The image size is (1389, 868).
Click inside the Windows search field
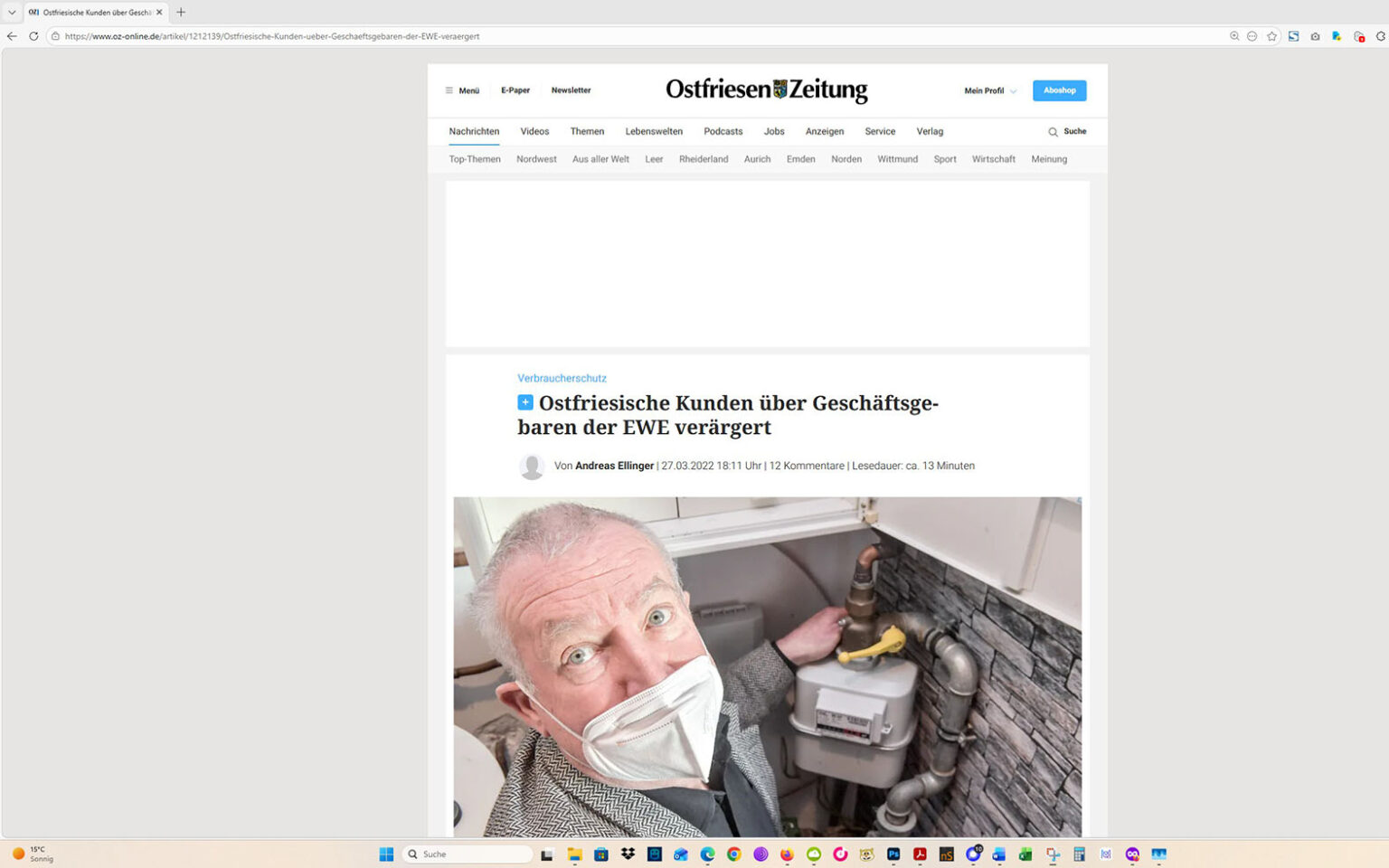pos(467,854)
